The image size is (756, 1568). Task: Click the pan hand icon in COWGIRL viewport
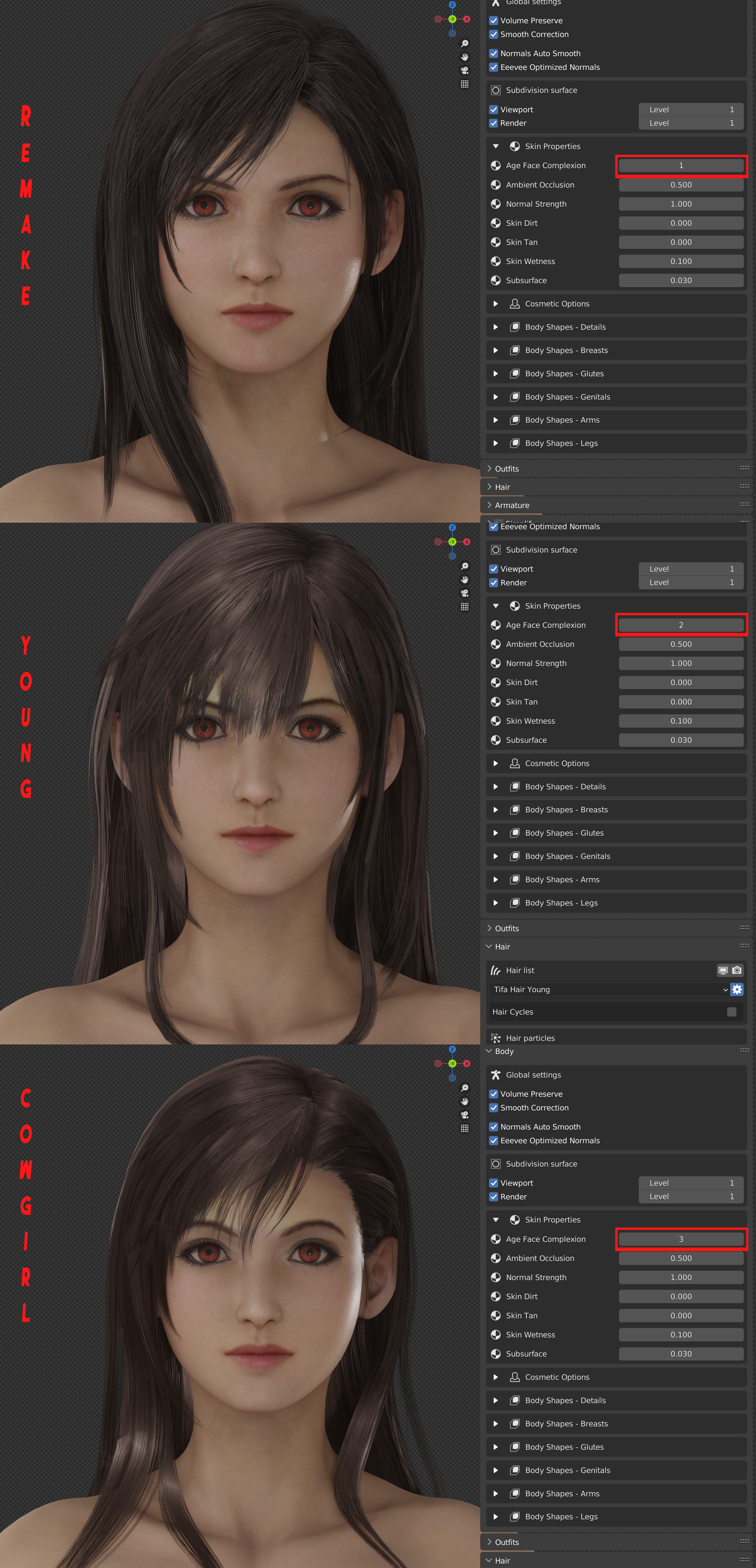click(x=465, y=1101)
